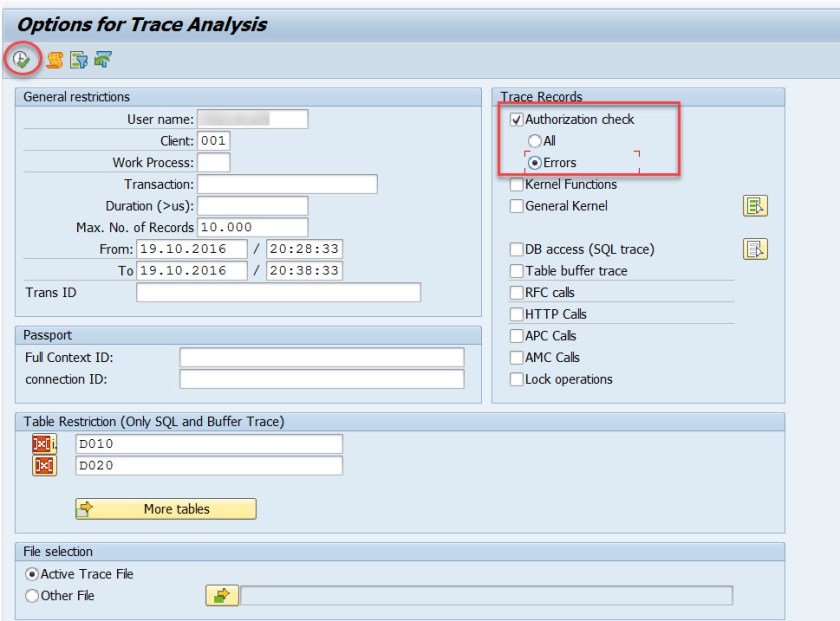Enable DB access (SQL trace) checkbox
The width and height of the screenshot is (840, 621).
pos(516,249)
